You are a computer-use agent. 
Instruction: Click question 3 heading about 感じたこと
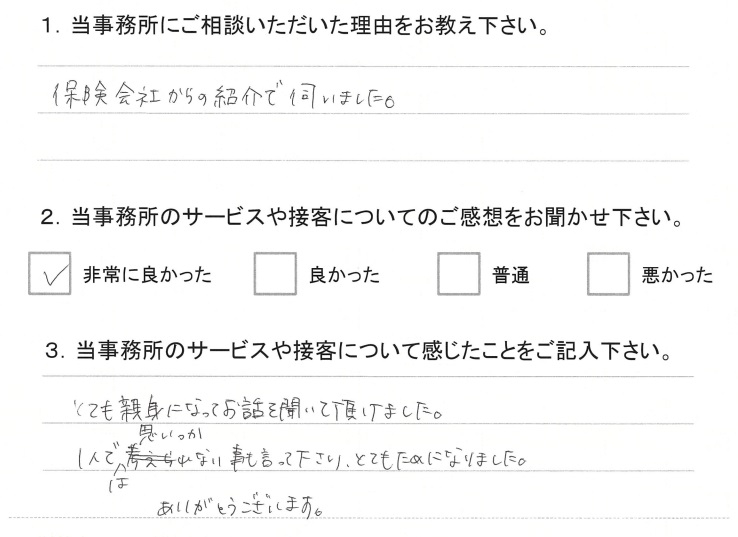click(358, 351)
